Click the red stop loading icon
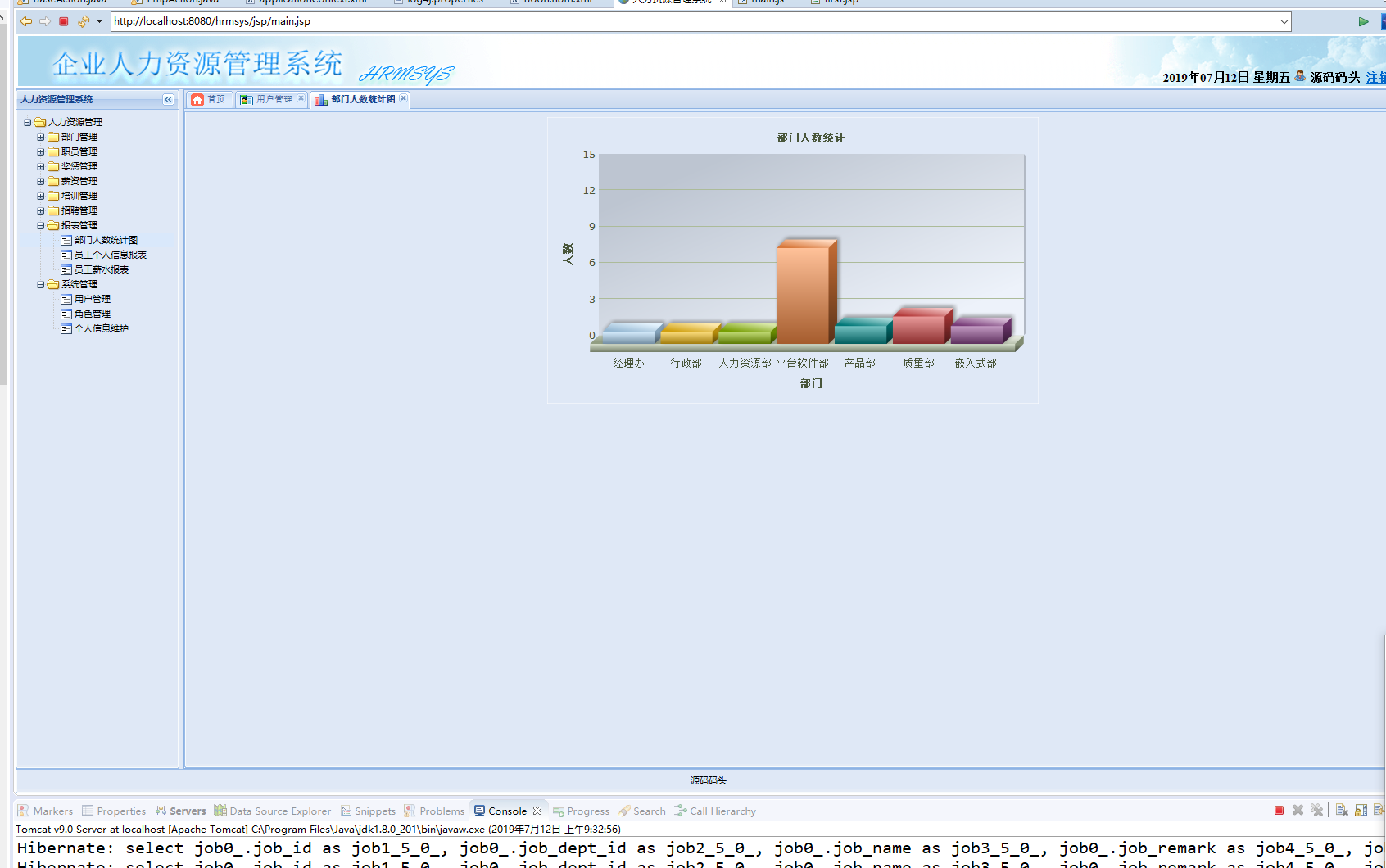The height and width of the screenshot is (868, 1386). [x=64, y=21]
